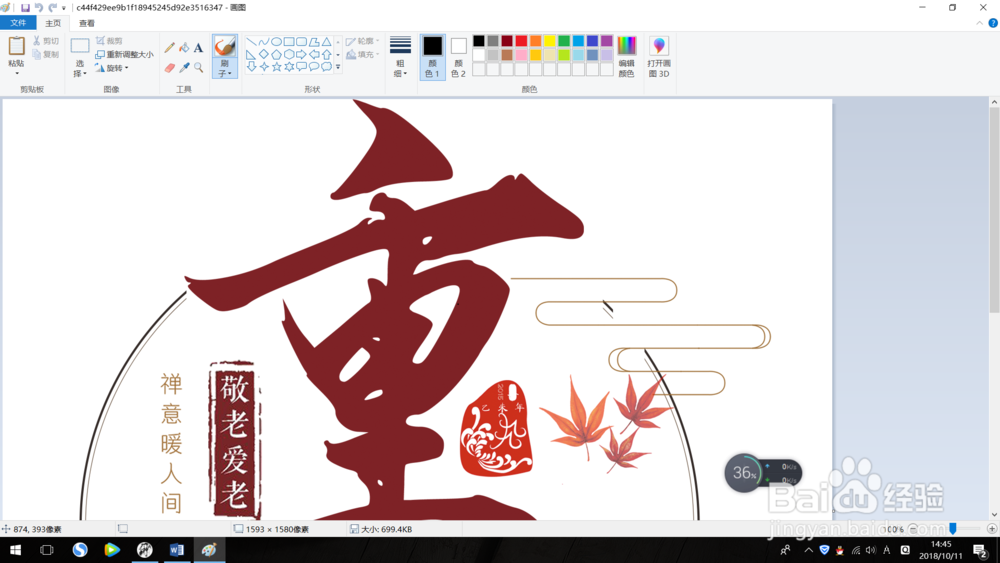Select the Magnifier tool
Image resolution: width=1000 pixels, height=563 pixels.
198,68
